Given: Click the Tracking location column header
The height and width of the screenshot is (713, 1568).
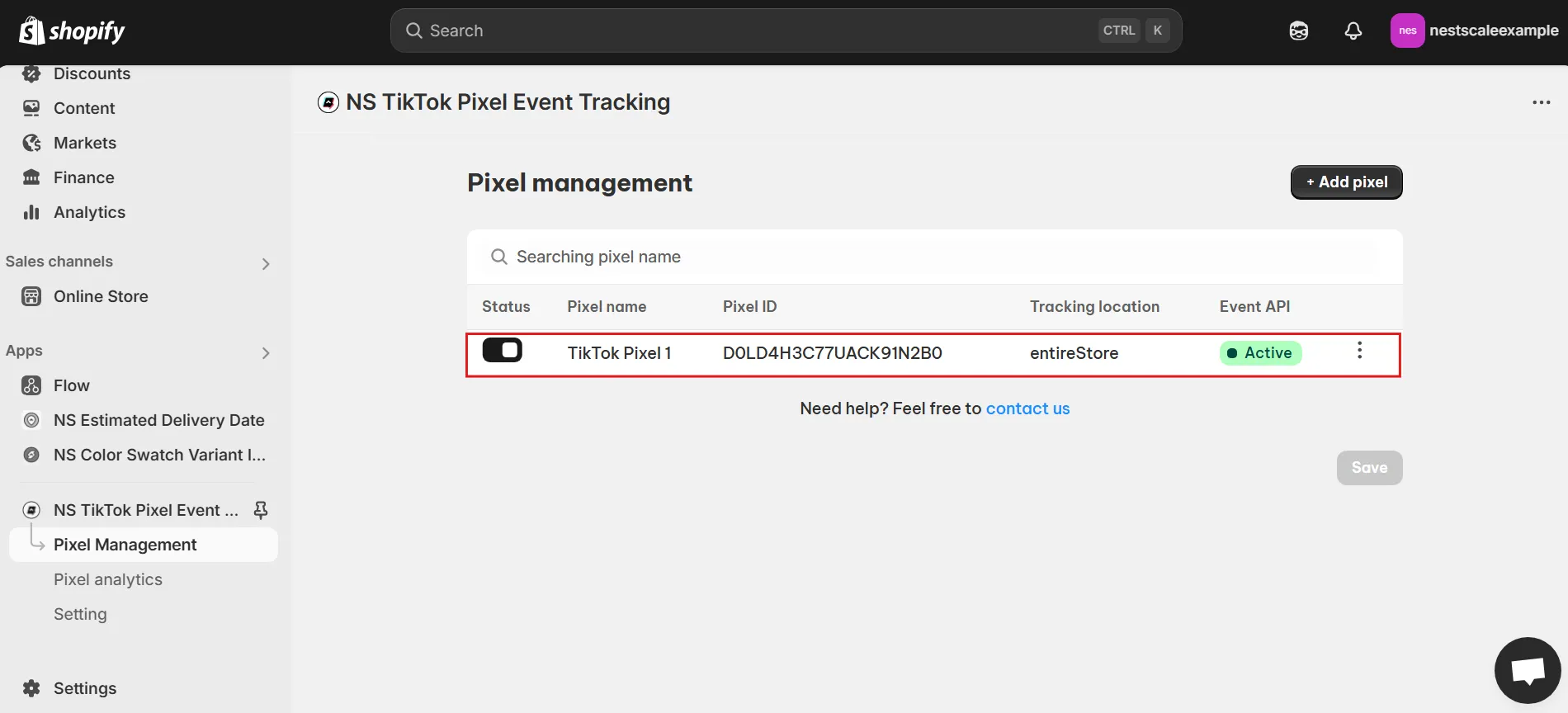Looking at the screenshot, I should (1094, 306).
